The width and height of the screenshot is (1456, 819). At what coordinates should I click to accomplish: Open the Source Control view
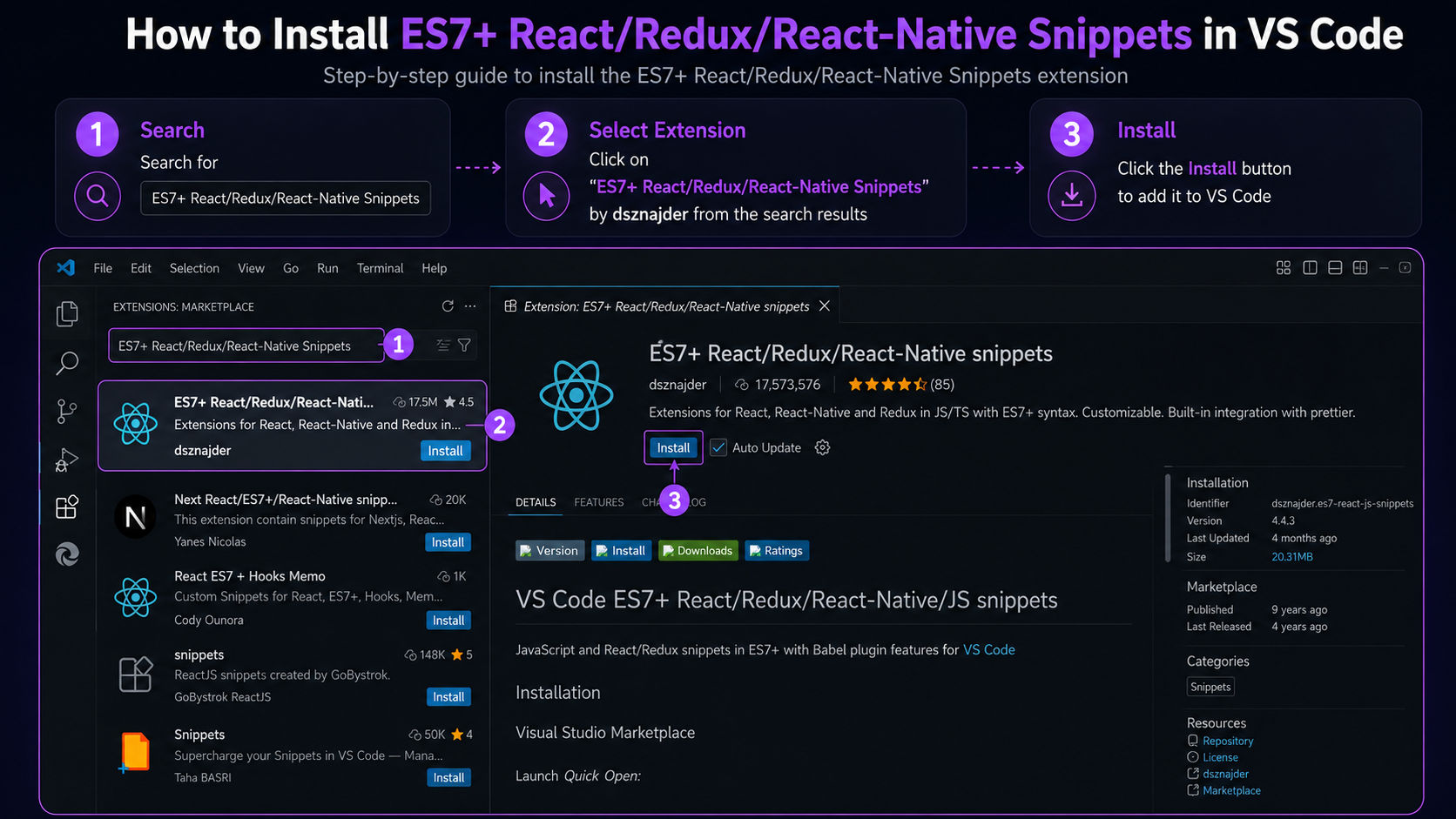(x=67, y=411)
